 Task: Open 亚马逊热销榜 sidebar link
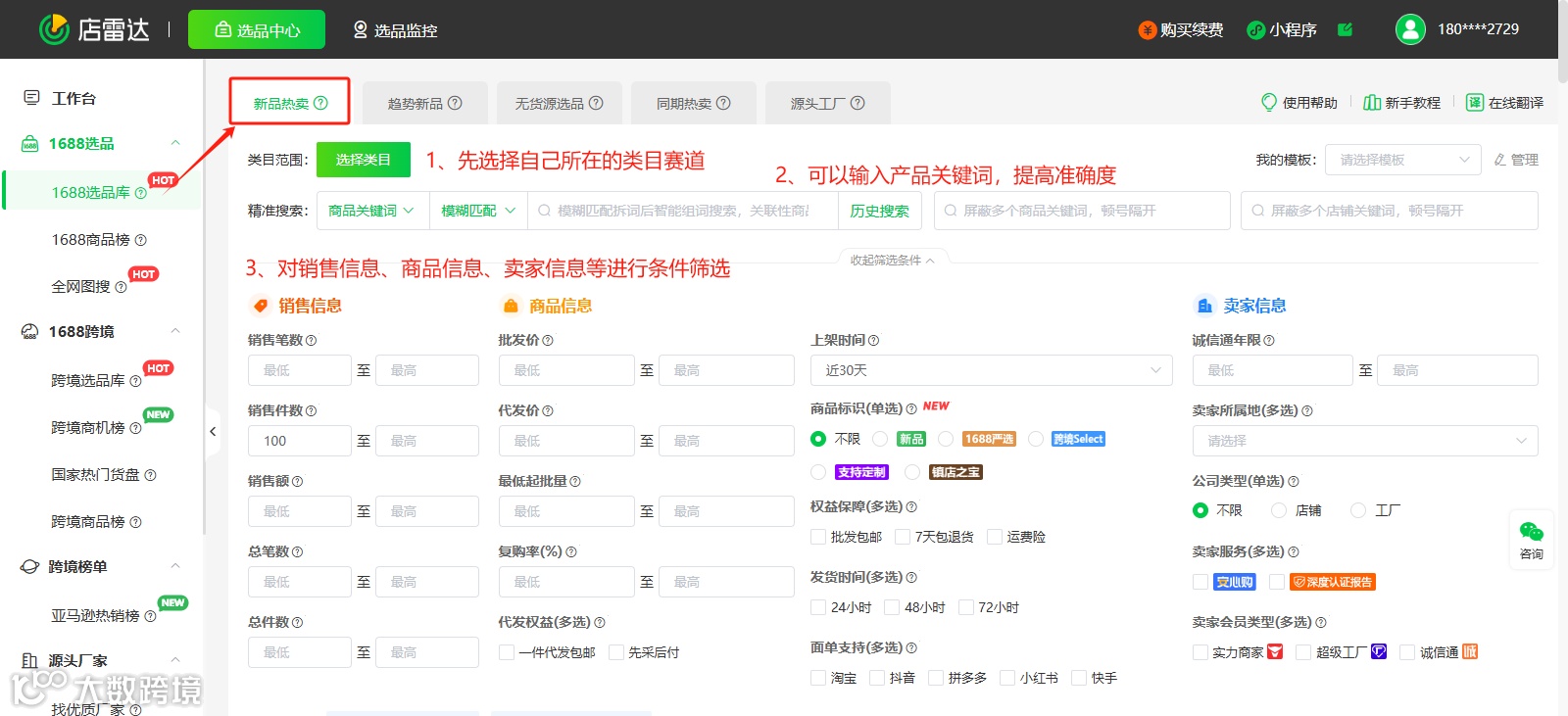coord(96,616)
